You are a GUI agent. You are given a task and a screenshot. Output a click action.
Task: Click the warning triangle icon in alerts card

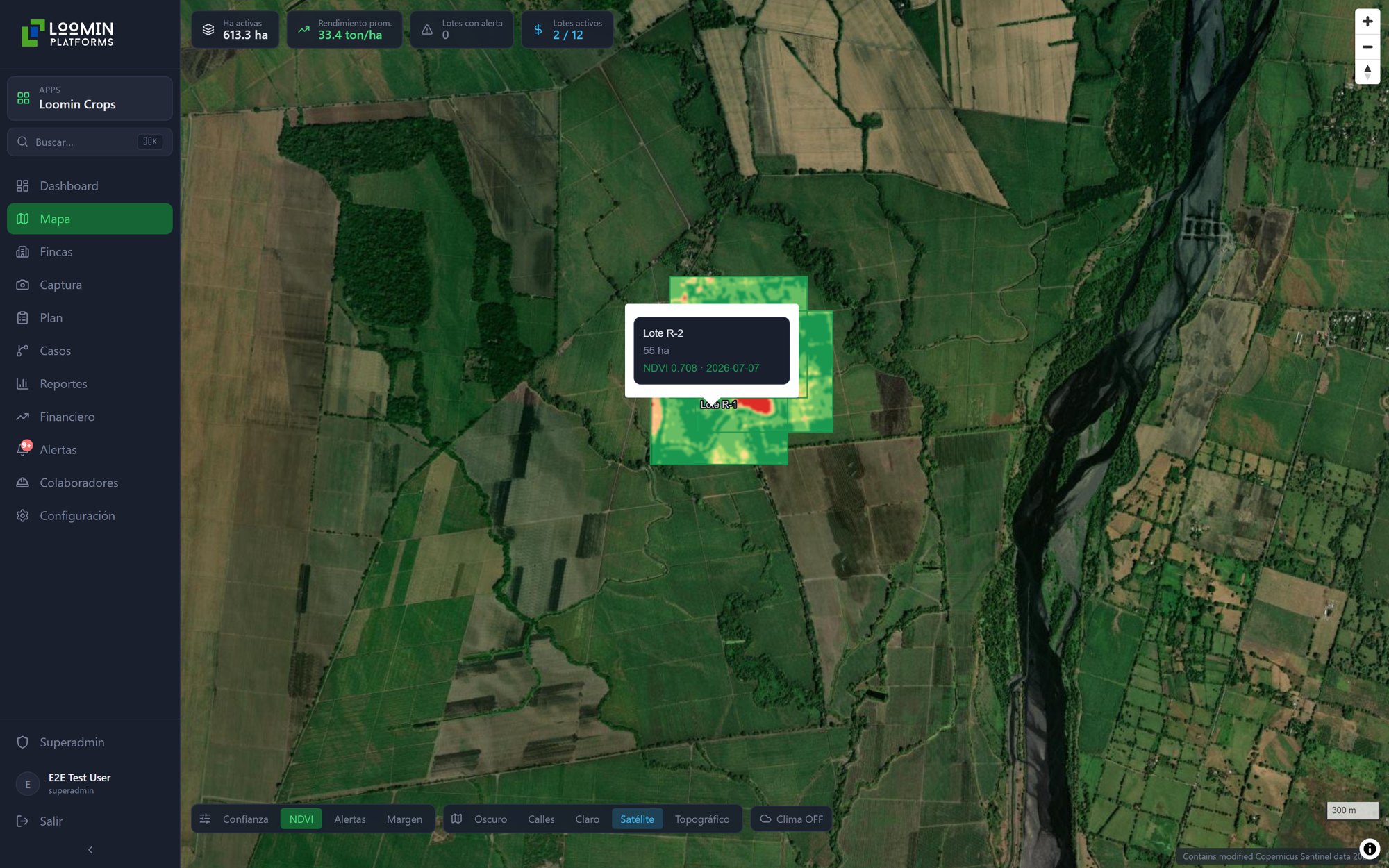[x=427, y=29]
